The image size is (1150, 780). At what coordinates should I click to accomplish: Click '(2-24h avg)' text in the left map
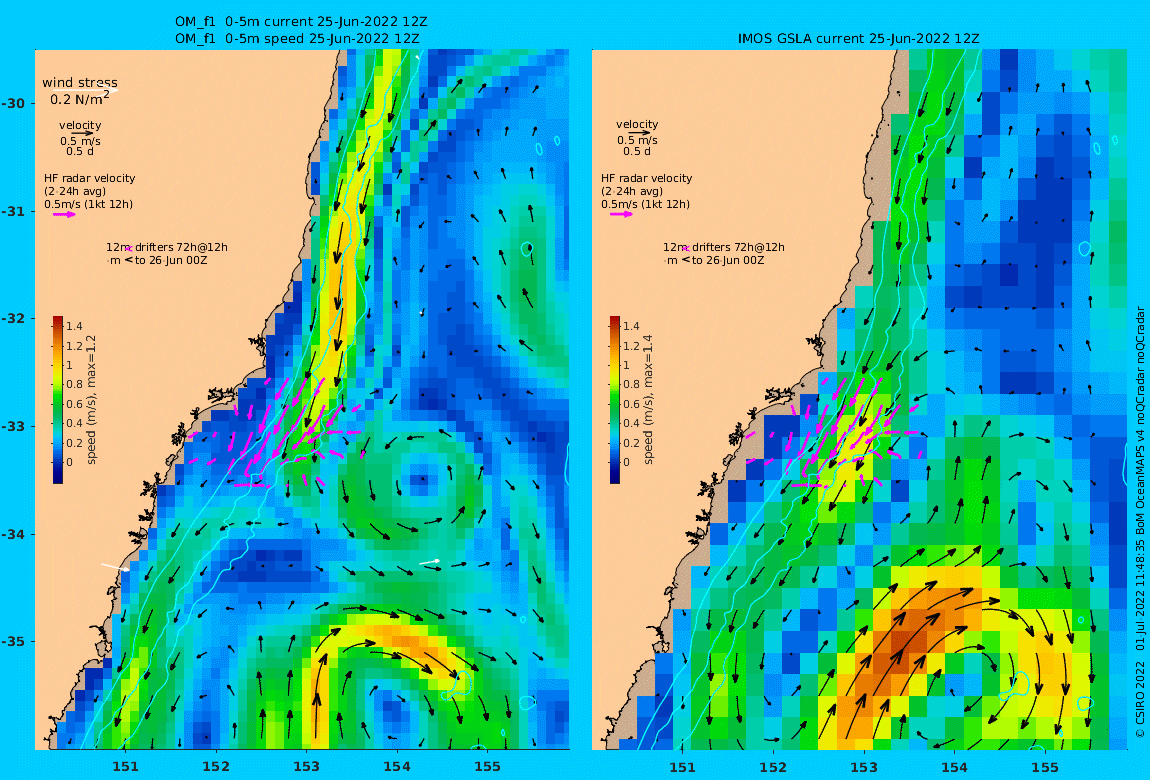[75, 191]
